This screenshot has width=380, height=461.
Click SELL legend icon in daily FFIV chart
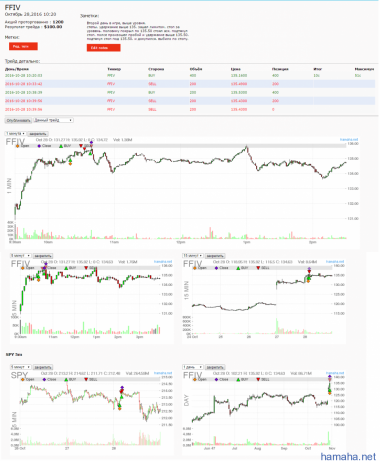258,379
